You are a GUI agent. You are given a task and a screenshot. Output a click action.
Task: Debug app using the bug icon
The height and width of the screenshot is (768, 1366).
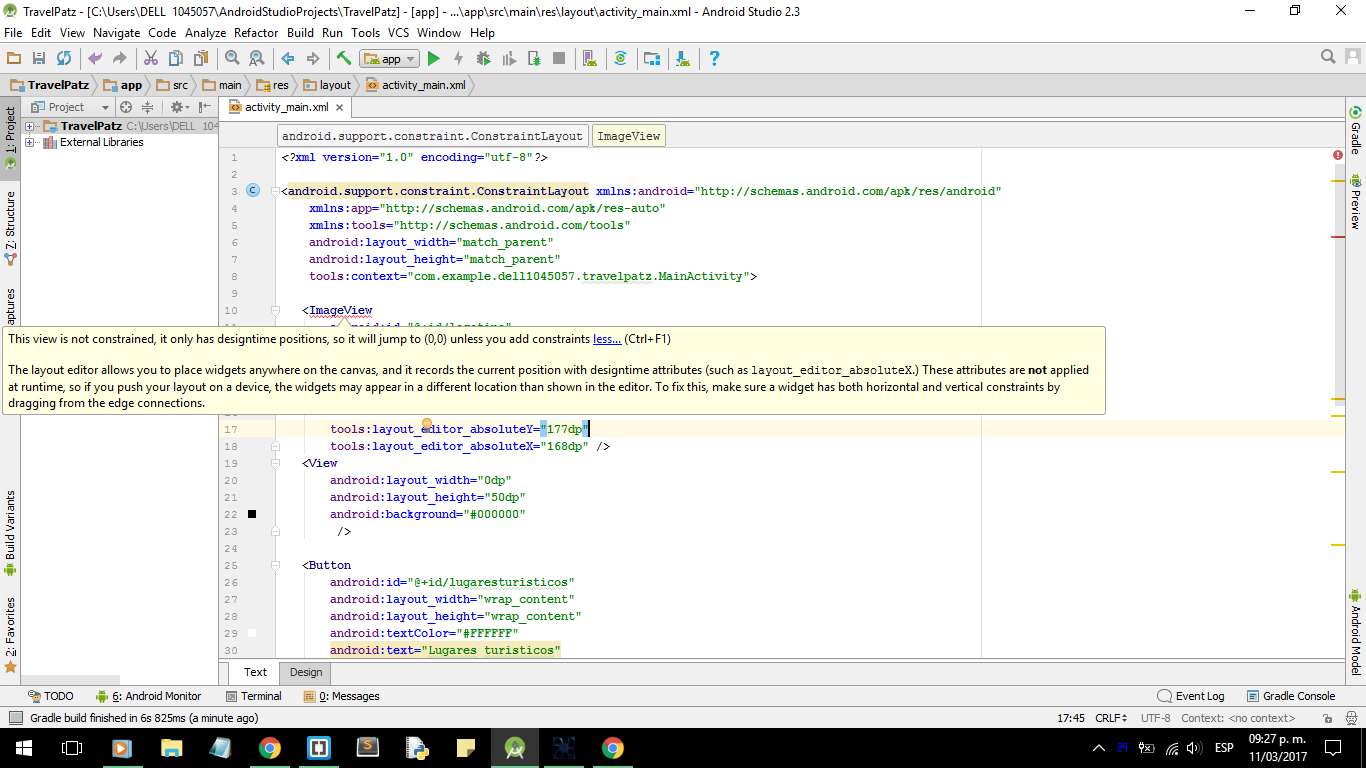484,59
